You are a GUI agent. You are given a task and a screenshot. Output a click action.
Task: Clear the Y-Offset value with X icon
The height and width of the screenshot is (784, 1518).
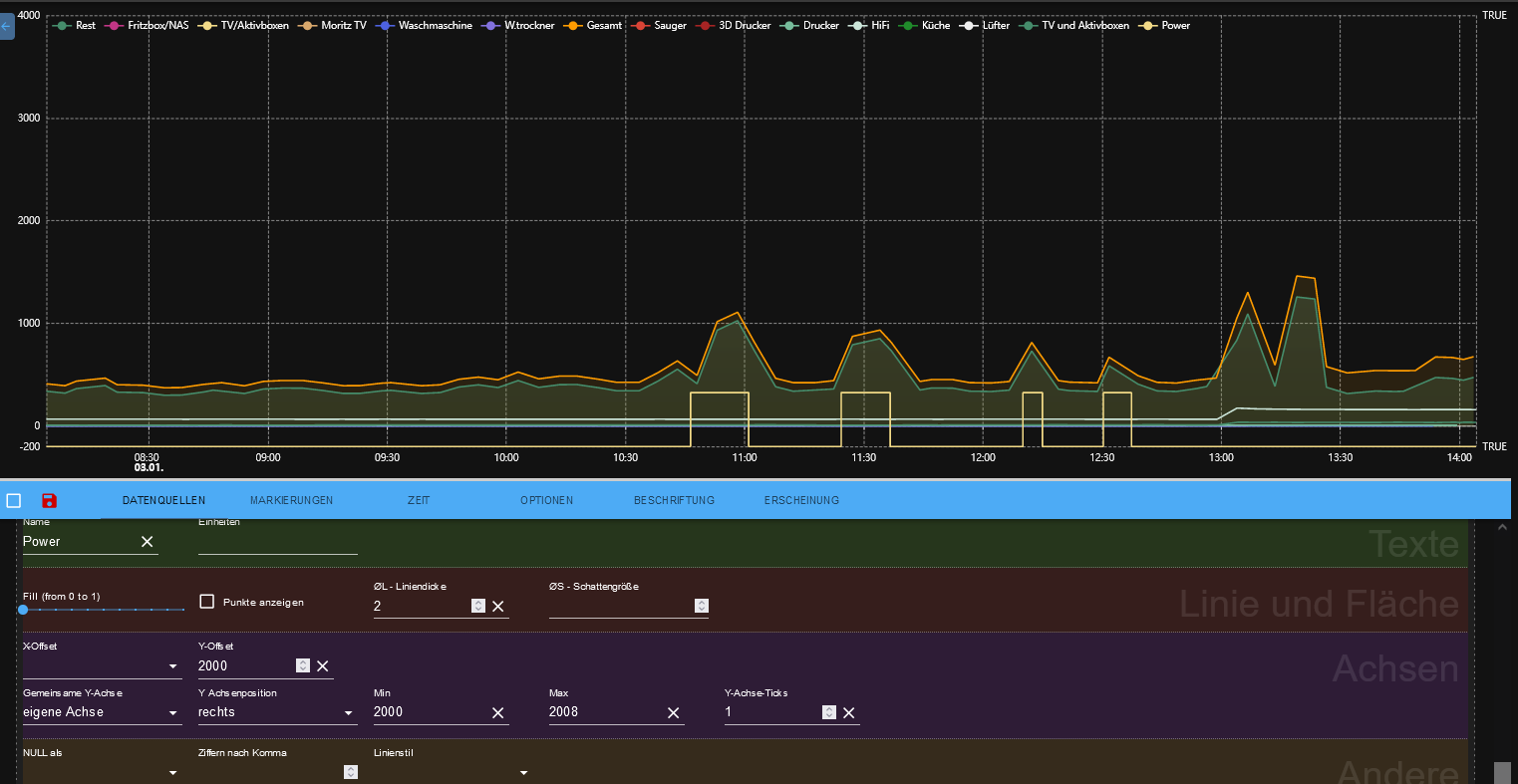pyautogui.click(x=323, y=665)
